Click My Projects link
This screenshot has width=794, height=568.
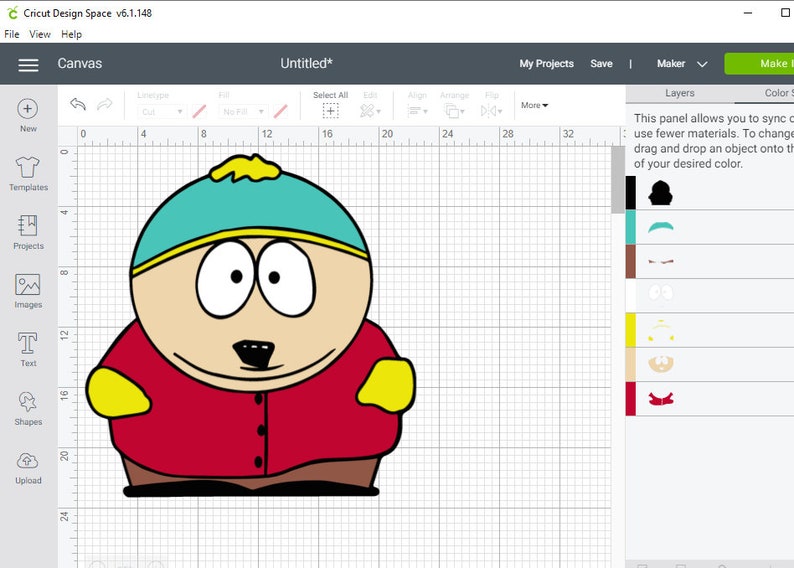pos(546,64)
